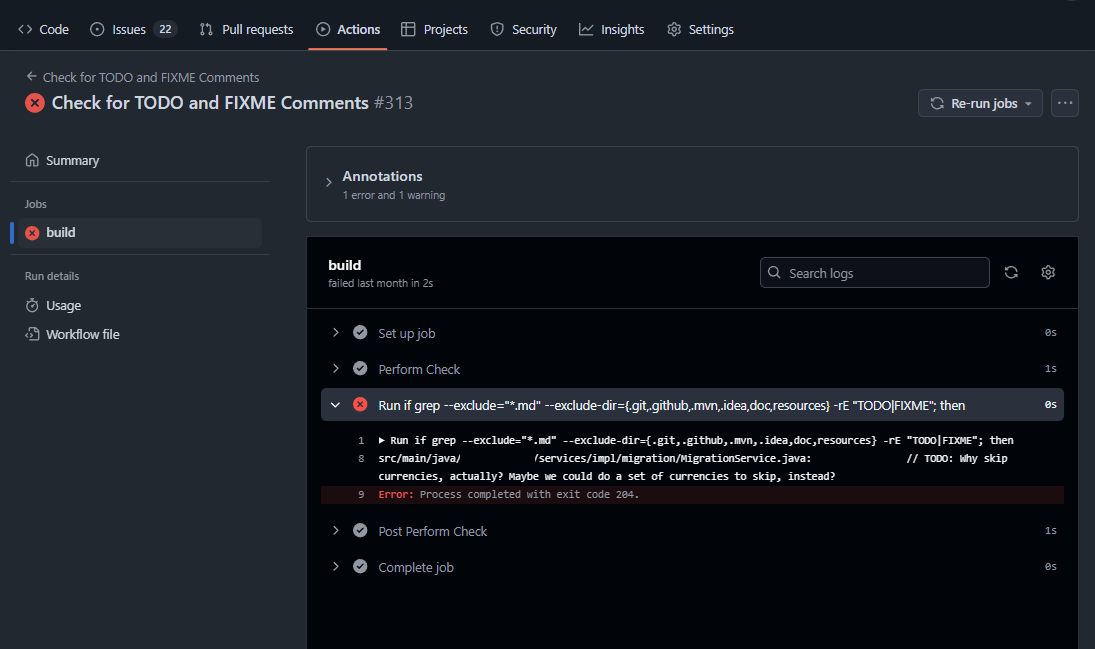
Task: Click the three-dot more options button
Action: (x=1064, y=103)
